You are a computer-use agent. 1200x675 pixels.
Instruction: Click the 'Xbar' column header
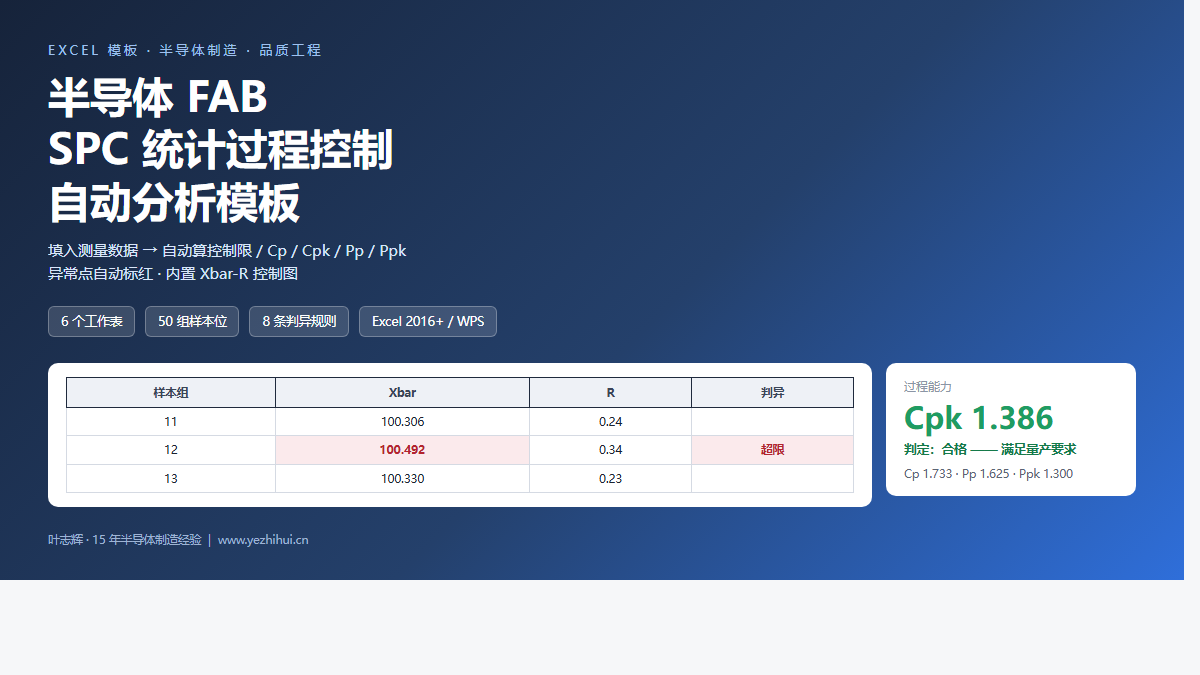coord(403,393)
